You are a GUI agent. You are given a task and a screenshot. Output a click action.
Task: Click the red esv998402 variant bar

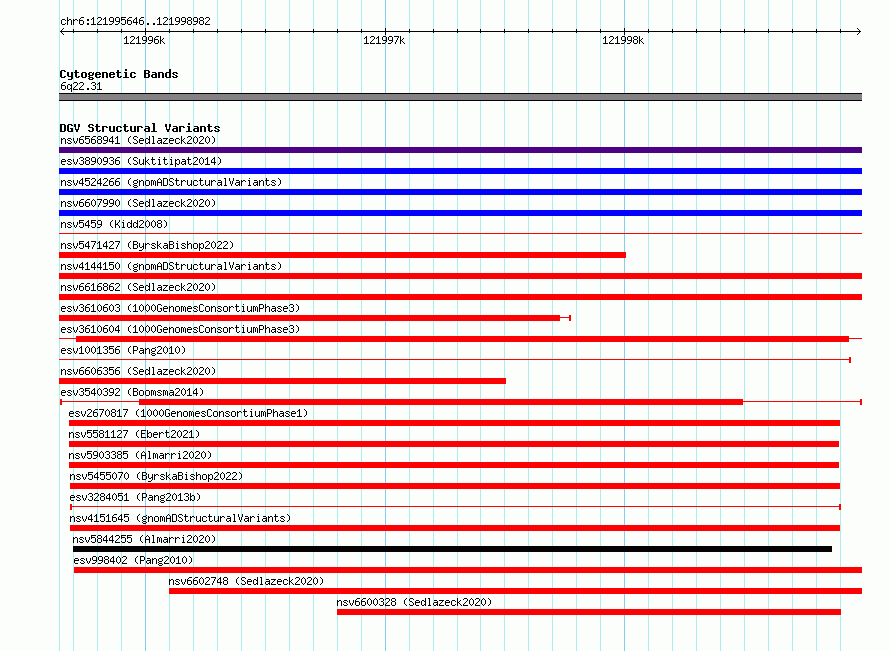tap(468, 570)
